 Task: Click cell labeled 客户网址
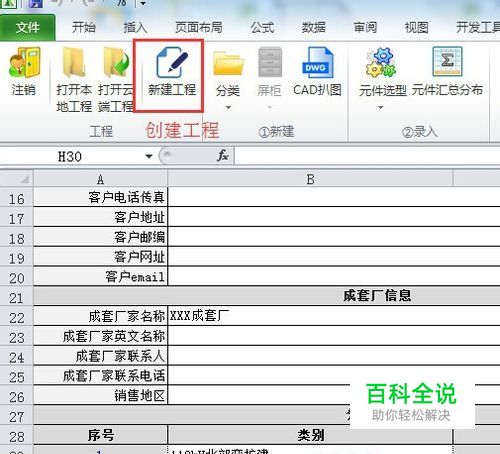pyautogui.click(x=100, y=257)
